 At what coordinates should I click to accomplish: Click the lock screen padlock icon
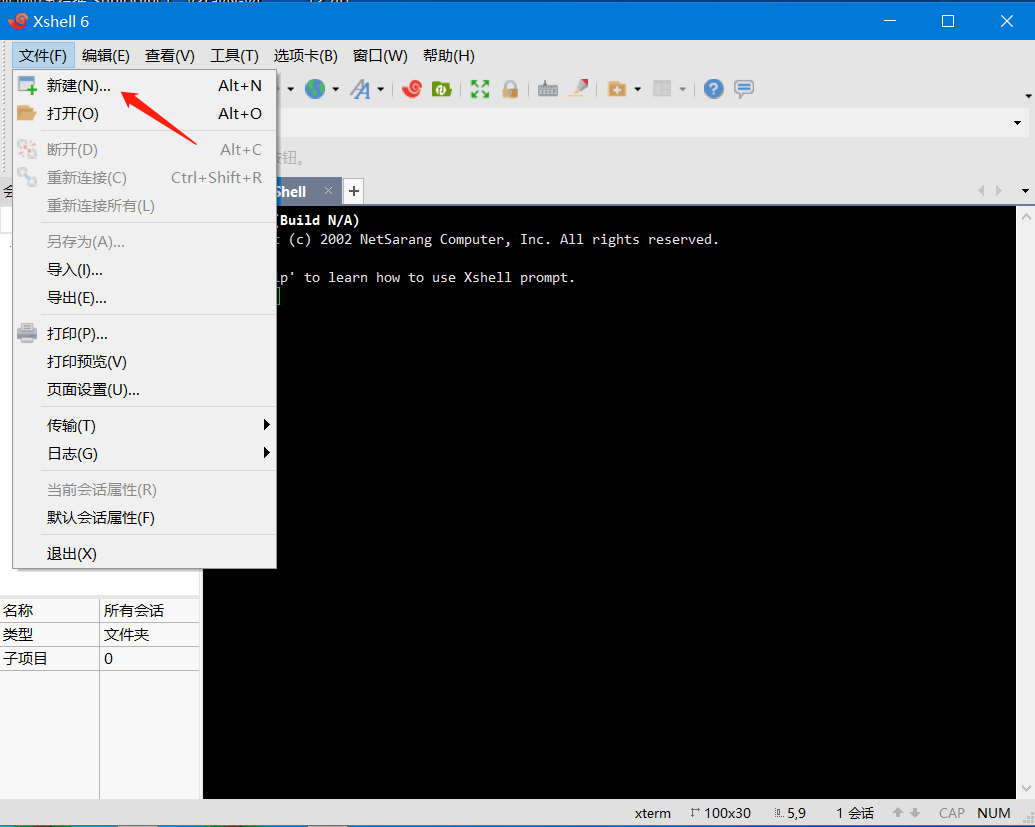[510, 88]
